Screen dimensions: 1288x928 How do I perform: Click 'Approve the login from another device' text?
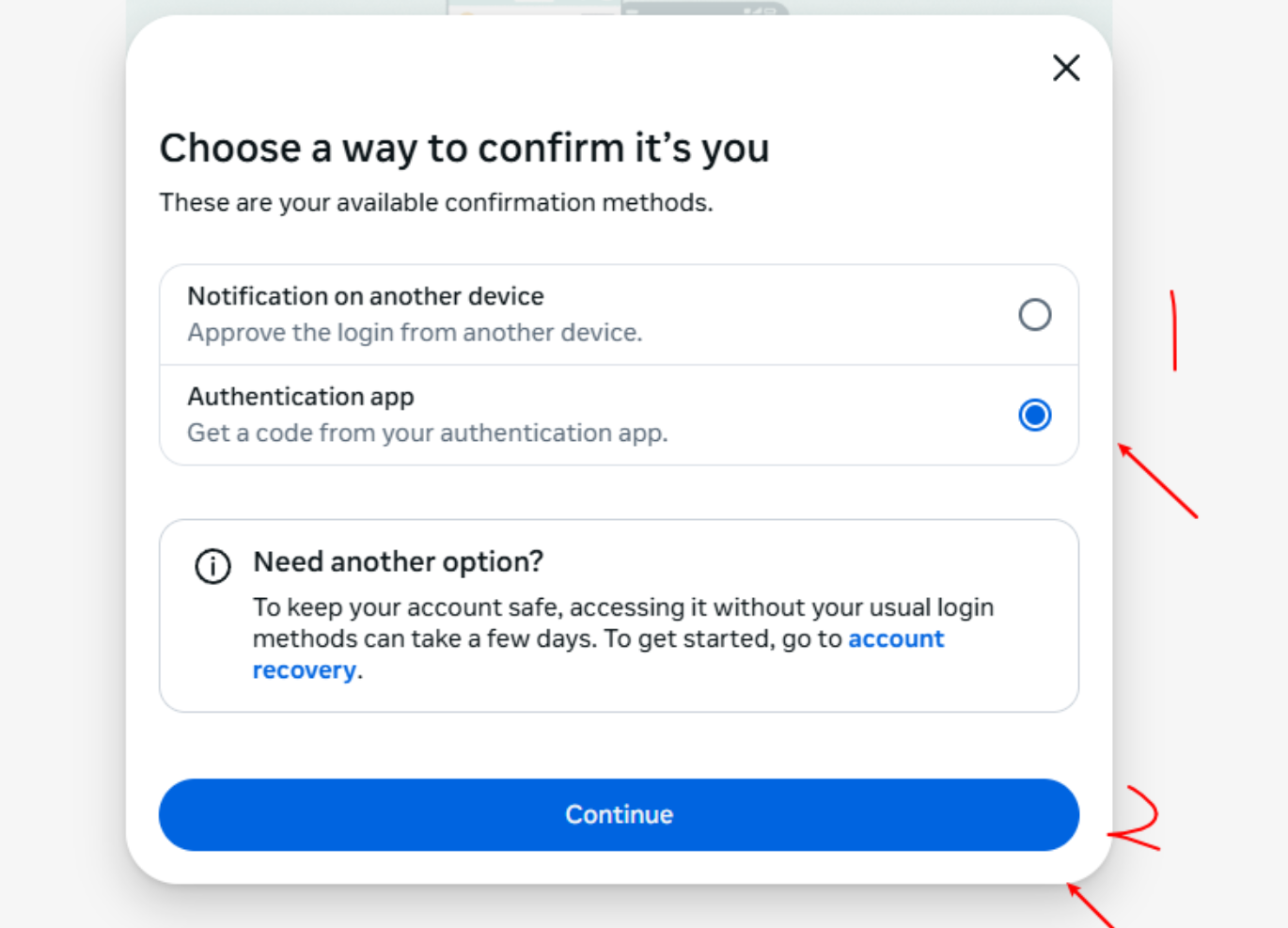coord(415,333)
